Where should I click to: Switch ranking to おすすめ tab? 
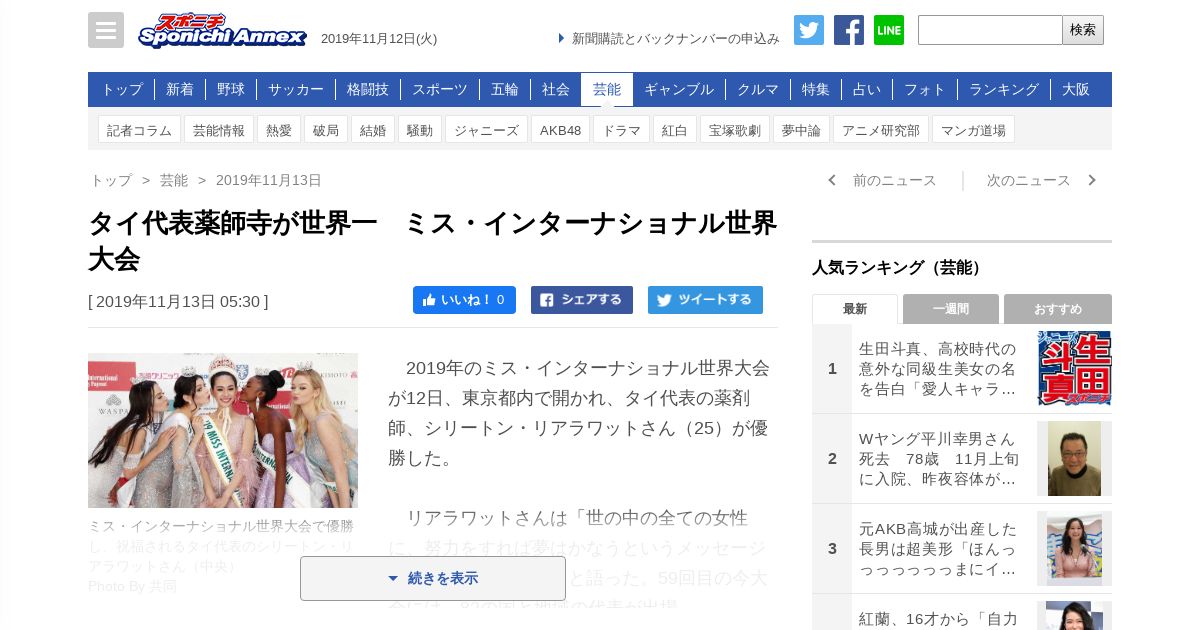click(x=1058, y=309)
